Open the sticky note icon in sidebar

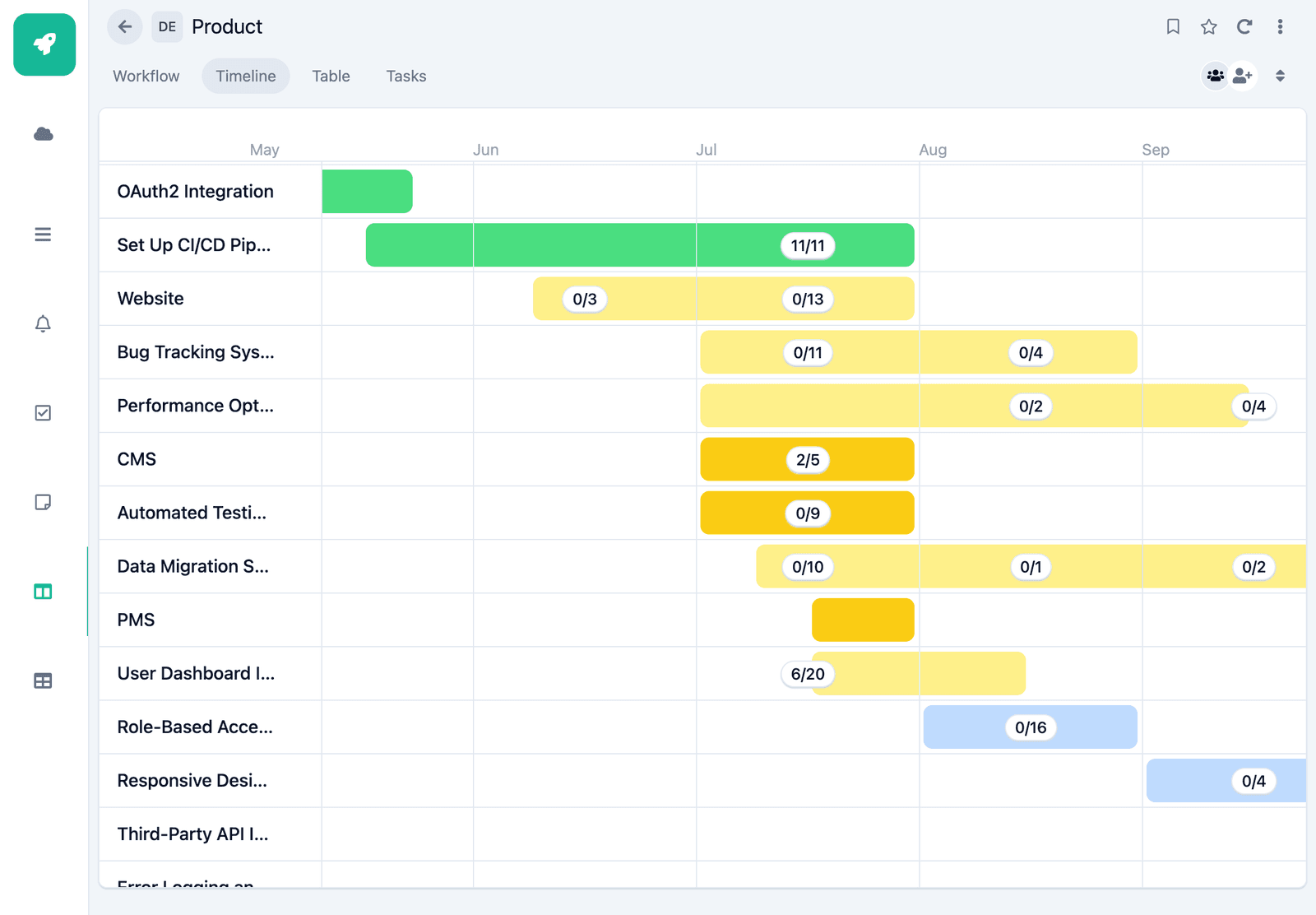coord(44,502)
